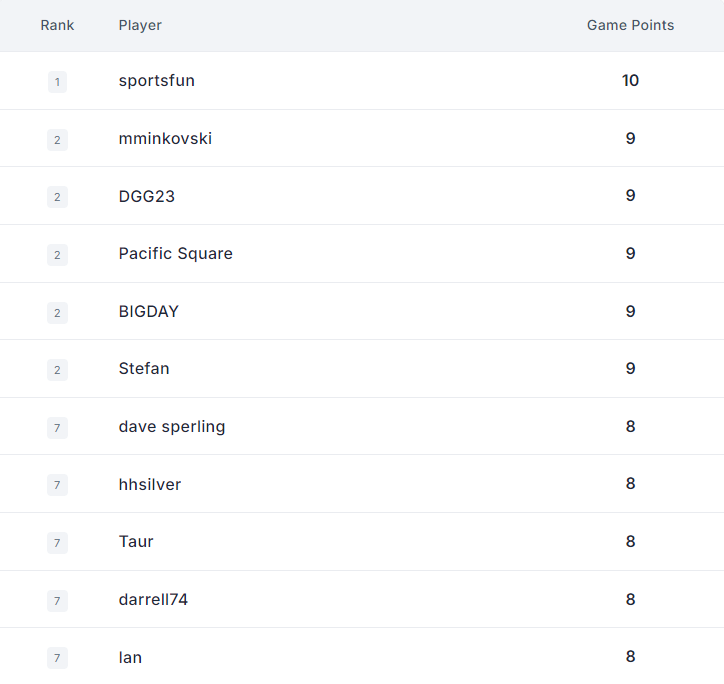
Task: Click sportsfun's 10 game points value
Action: pyautogui.click(x=630, y=80)
